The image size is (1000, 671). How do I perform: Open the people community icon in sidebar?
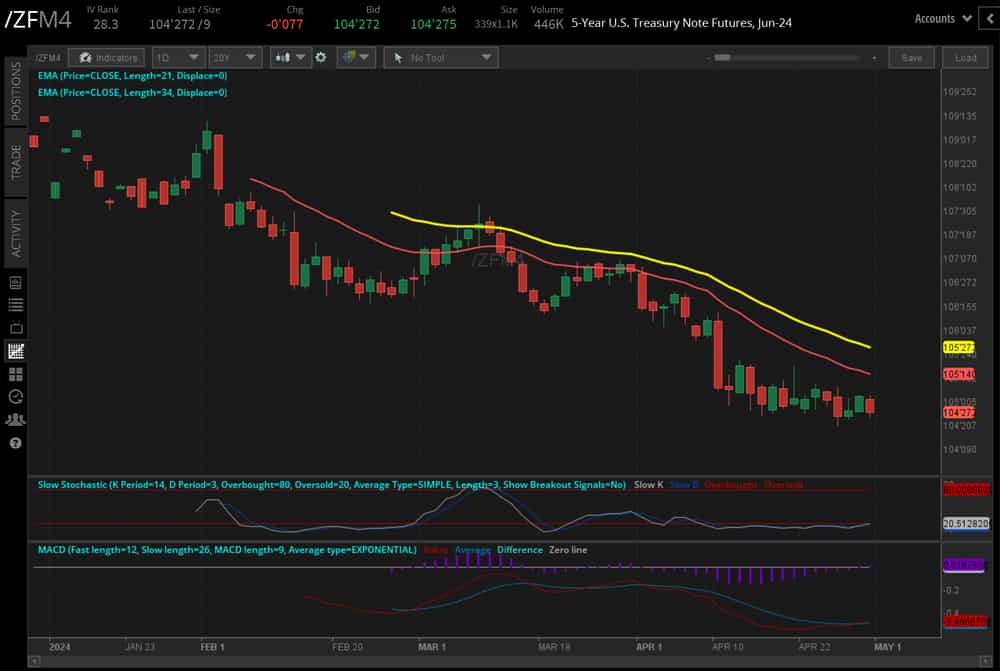15,420
